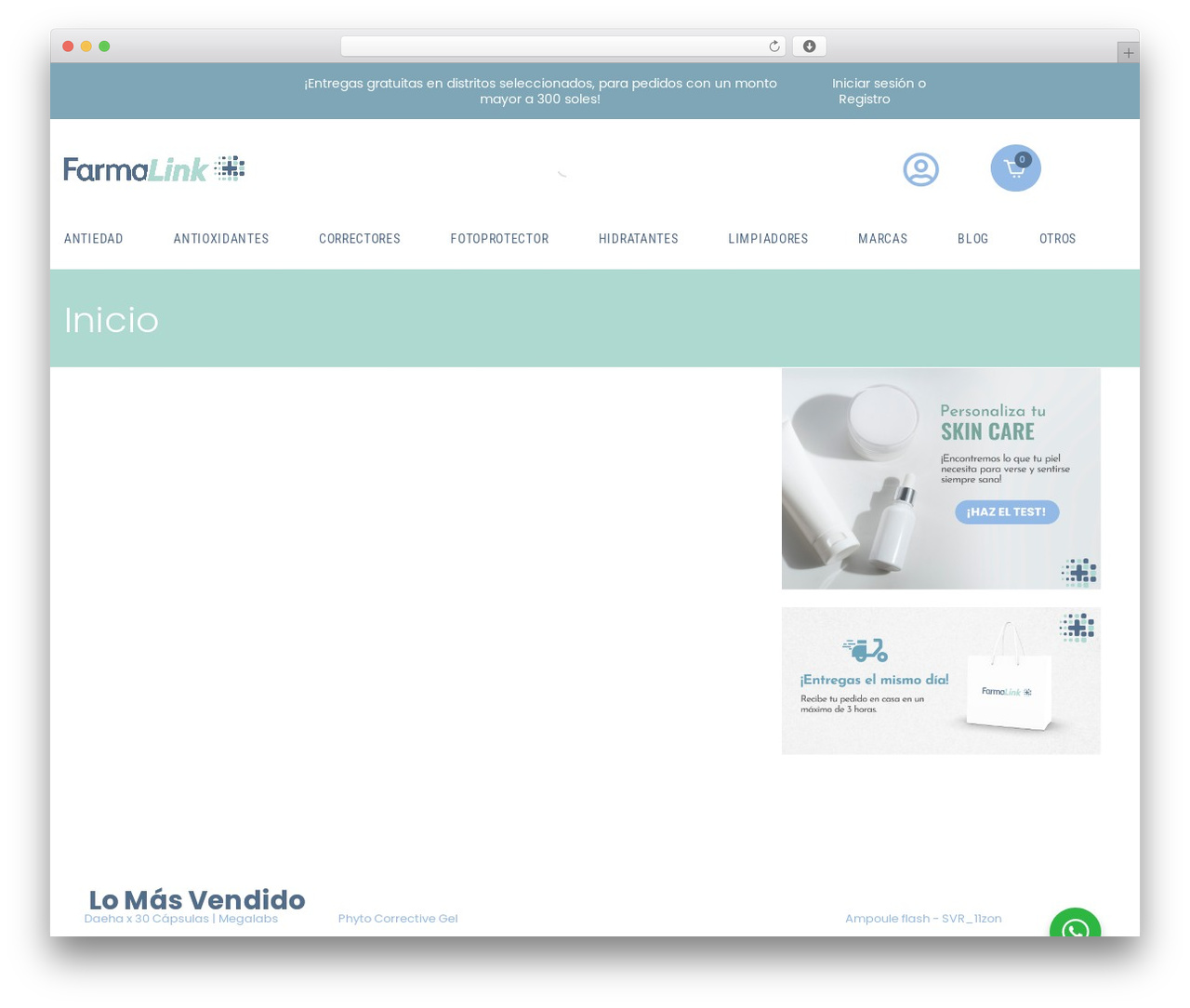
Task: Open Phyto Corrective Gel product link
Action: coord(398,919)
